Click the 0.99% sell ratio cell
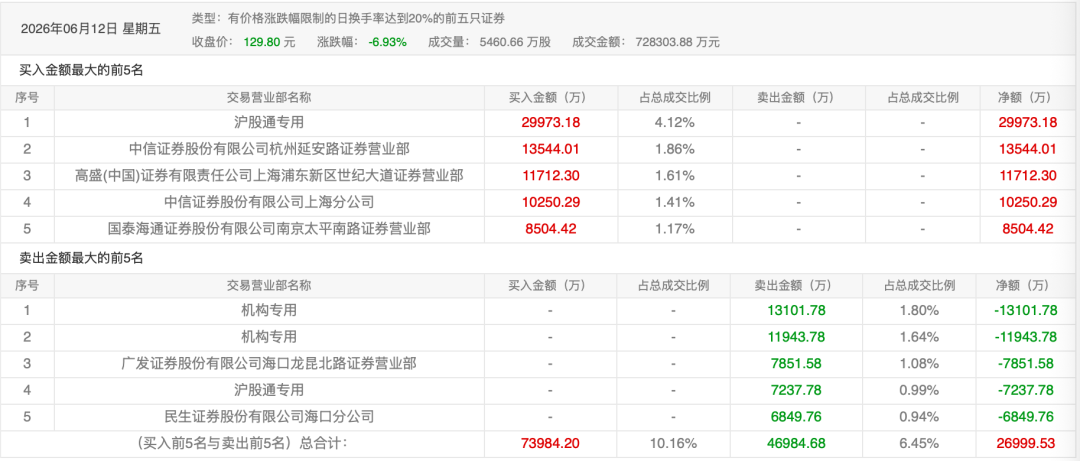 tap(920, 390)
